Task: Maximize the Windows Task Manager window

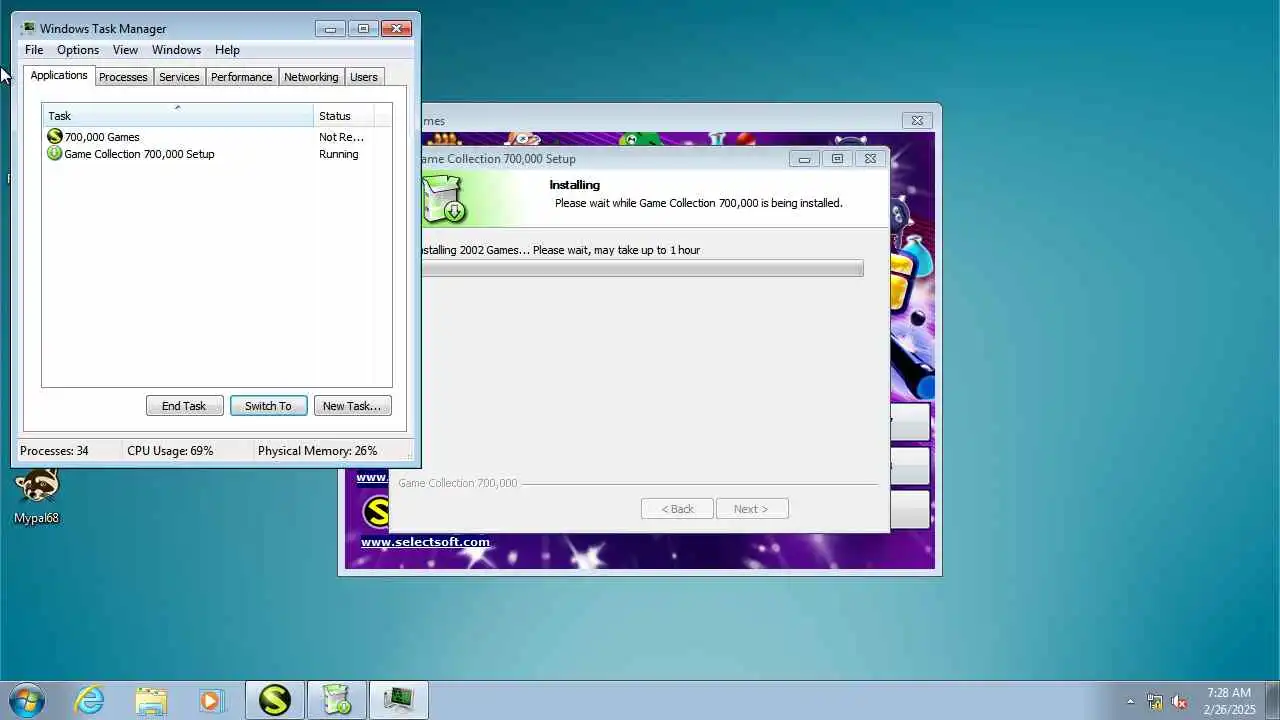Action: pyautogui.click(x=363, y=29)
